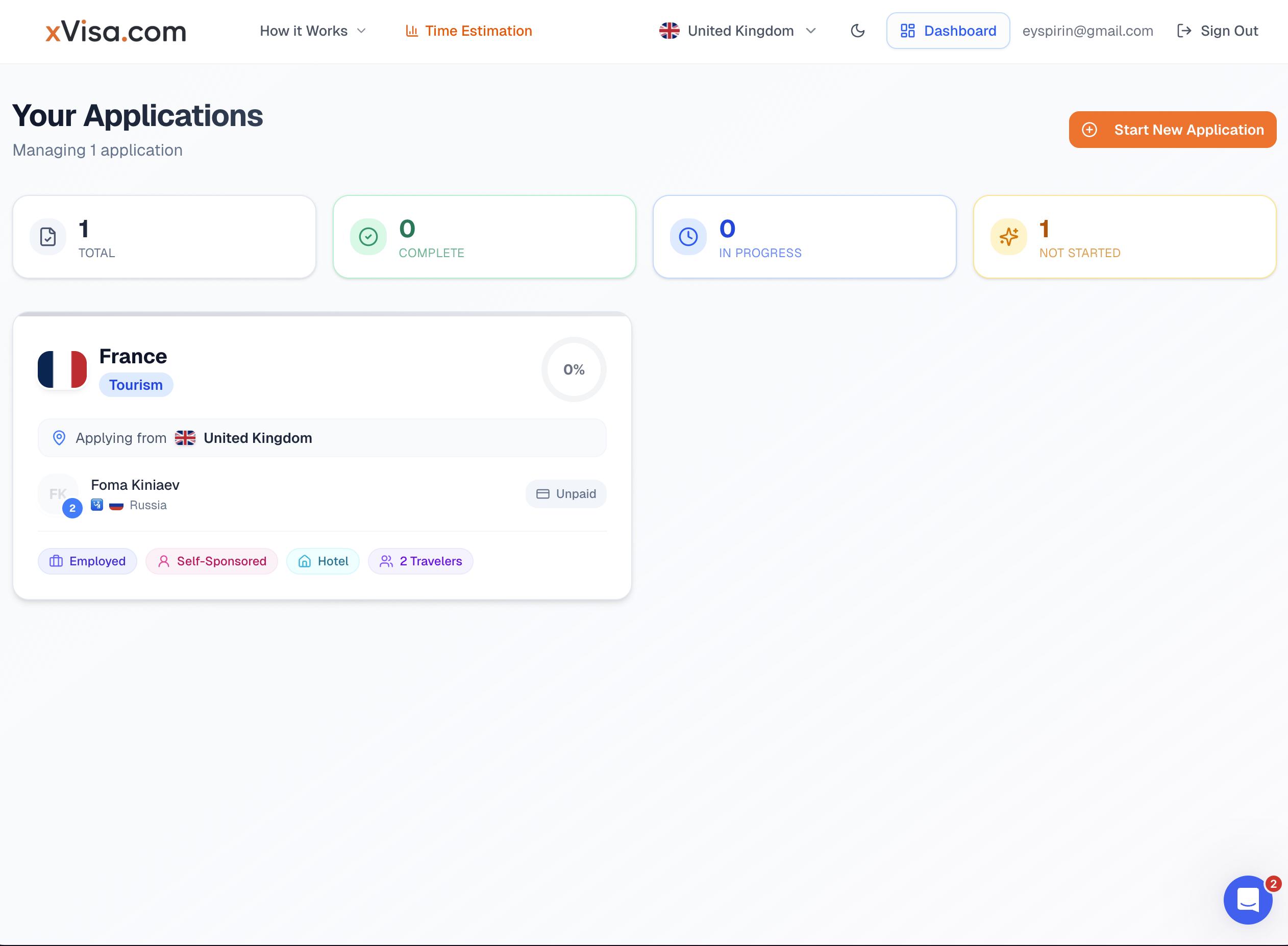Click the Unpaid status badge
Image resolution: width=1288 pixels, height=946 pixels.
coord(566,493)
